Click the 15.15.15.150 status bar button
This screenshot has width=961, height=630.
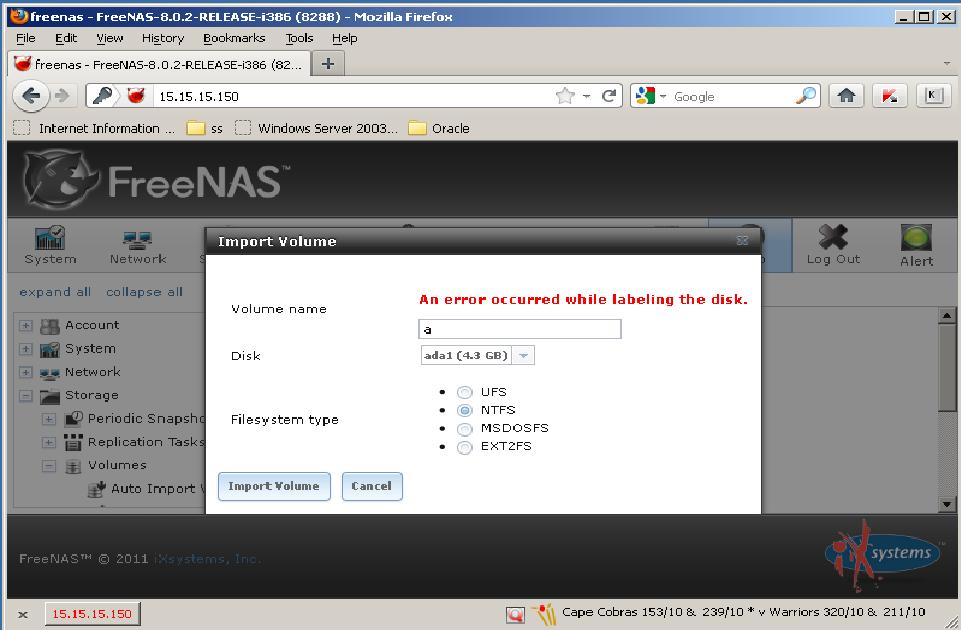(92, 613)
